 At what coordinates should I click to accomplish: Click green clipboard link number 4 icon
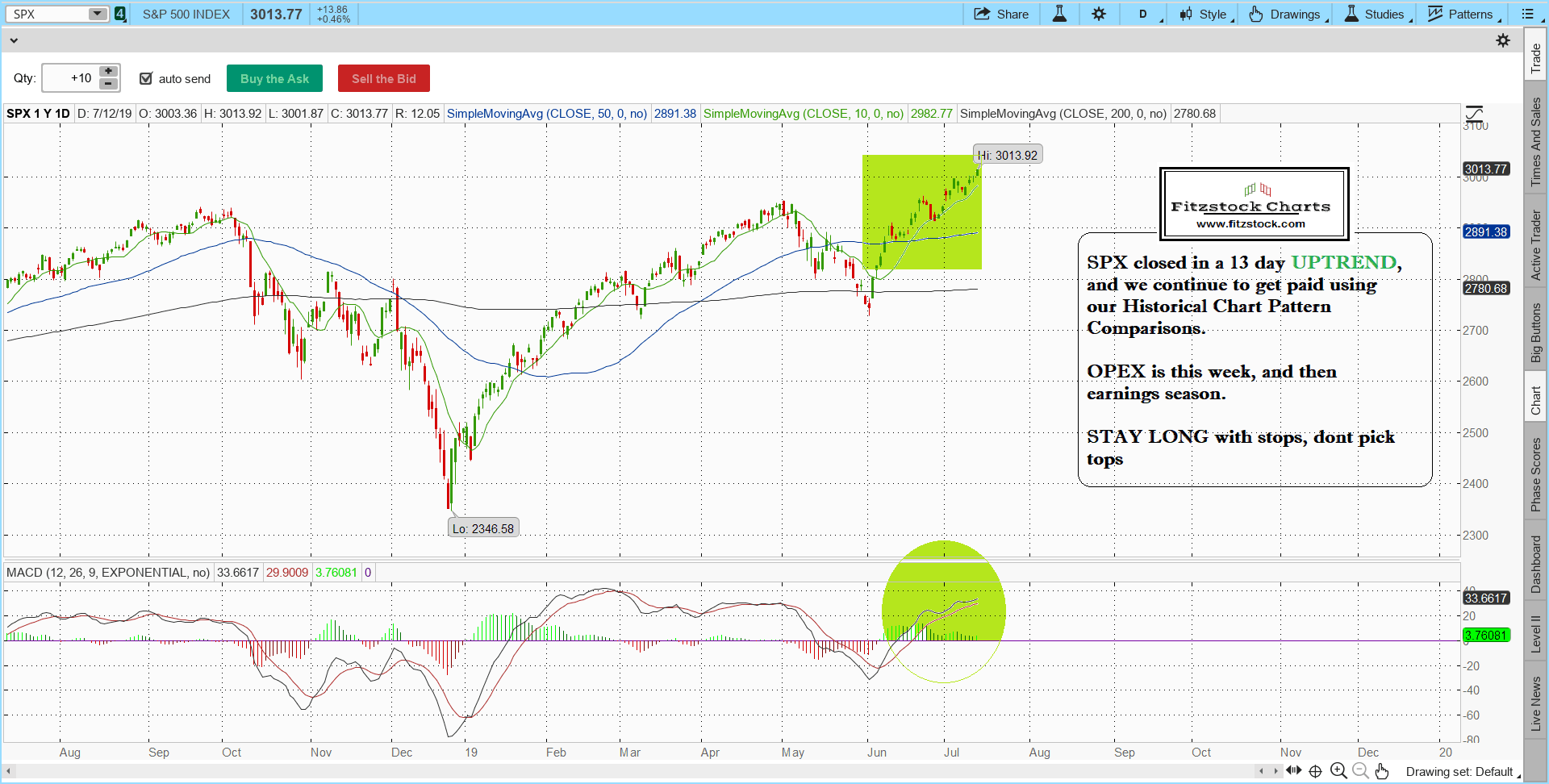tap(120, 14)
